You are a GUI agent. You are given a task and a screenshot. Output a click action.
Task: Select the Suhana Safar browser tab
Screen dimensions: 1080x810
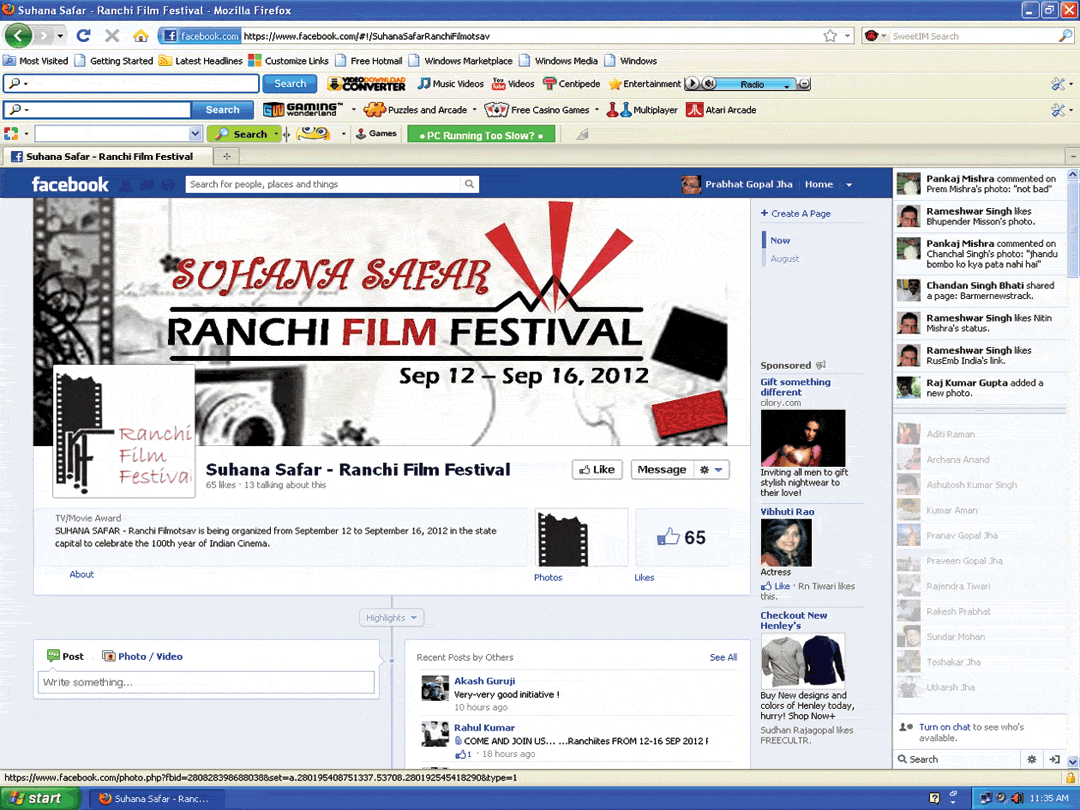click(110, 156)
